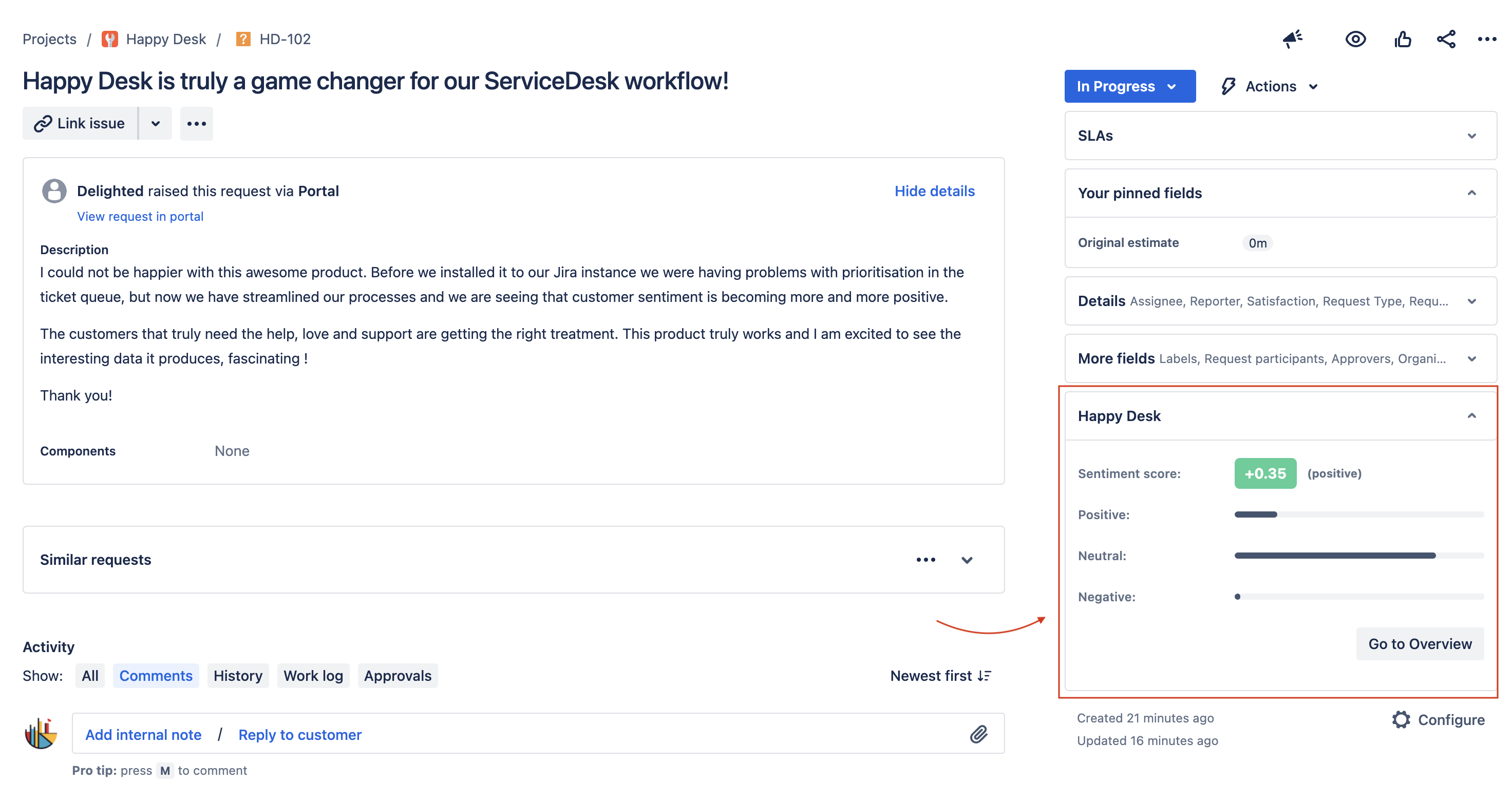The image size is (1512, 801).
Task: Expand the Similar requests chevron
Action: coord(966,559)
